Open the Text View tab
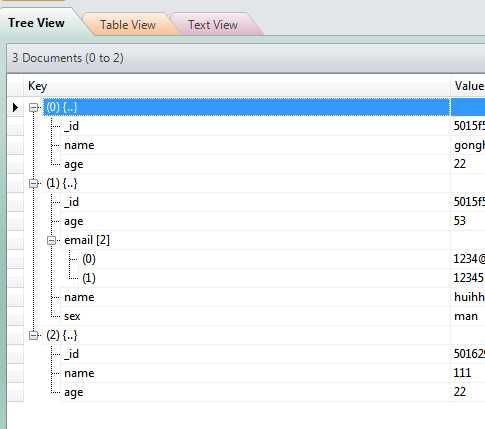The width and height of the screenshot is (485, 429). tap(213, 25)
